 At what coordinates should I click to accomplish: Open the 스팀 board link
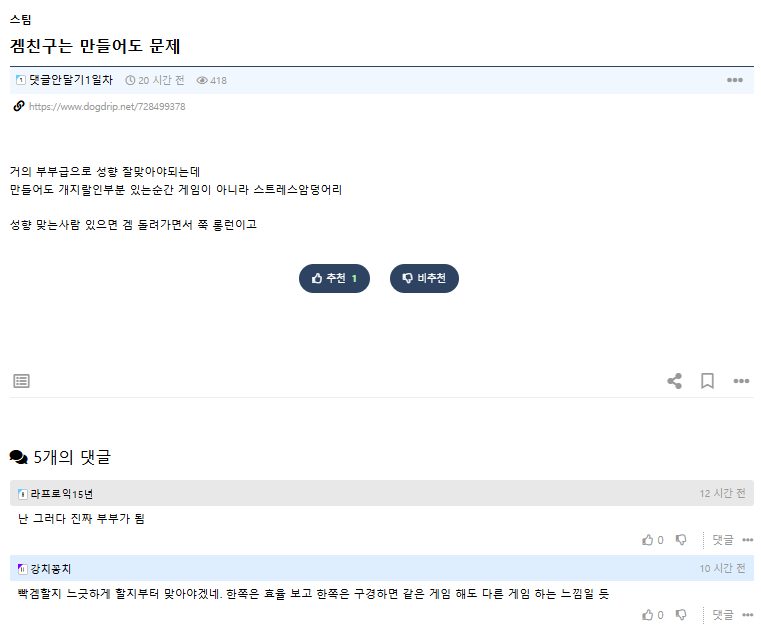20,19
